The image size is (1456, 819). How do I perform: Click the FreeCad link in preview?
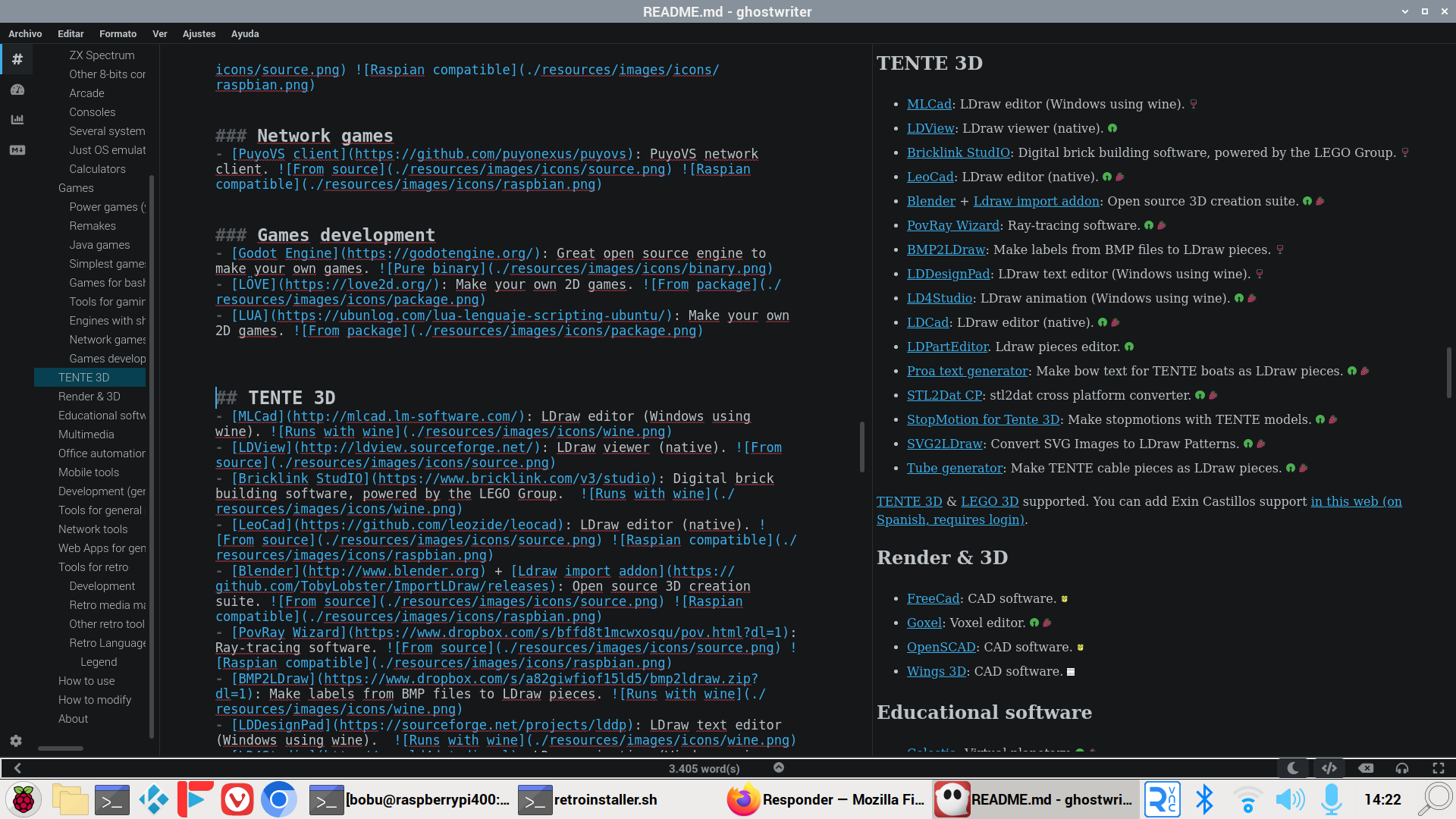pos(933,598)
